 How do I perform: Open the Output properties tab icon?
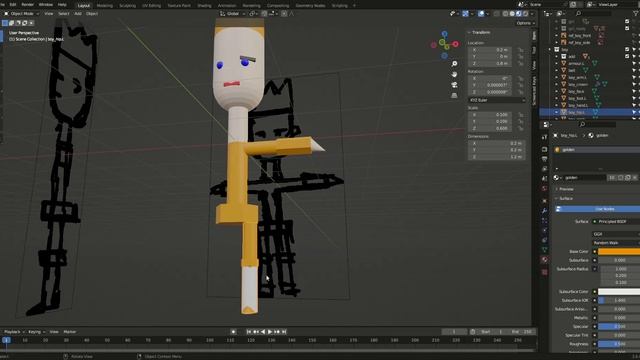pyautogui.click(x=544, y=159)
